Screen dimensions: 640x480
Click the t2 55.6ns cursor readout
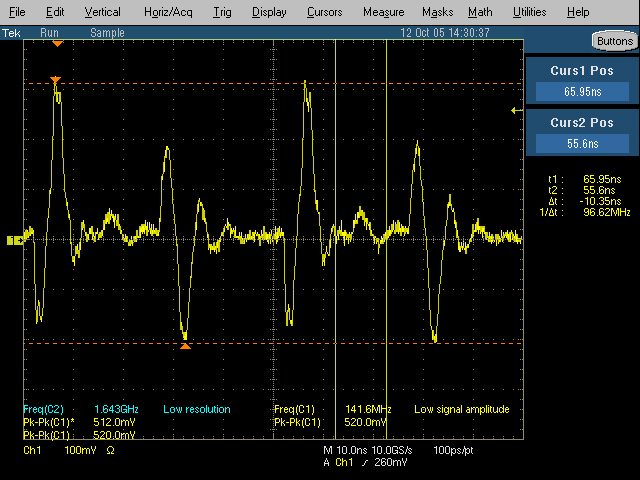click(582, 190)
